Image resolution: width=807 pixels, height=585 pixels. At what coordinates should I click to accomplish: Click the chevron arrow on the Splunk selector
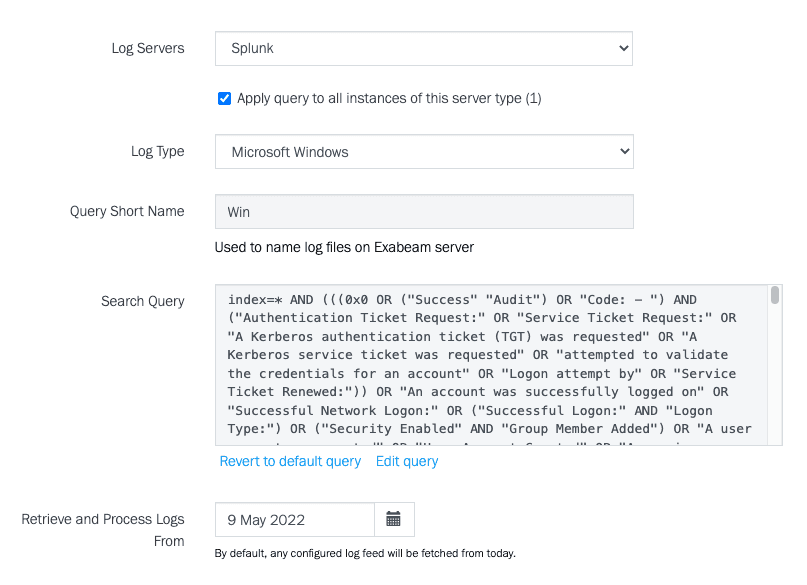pyautogui.click(x=624, y=48)
